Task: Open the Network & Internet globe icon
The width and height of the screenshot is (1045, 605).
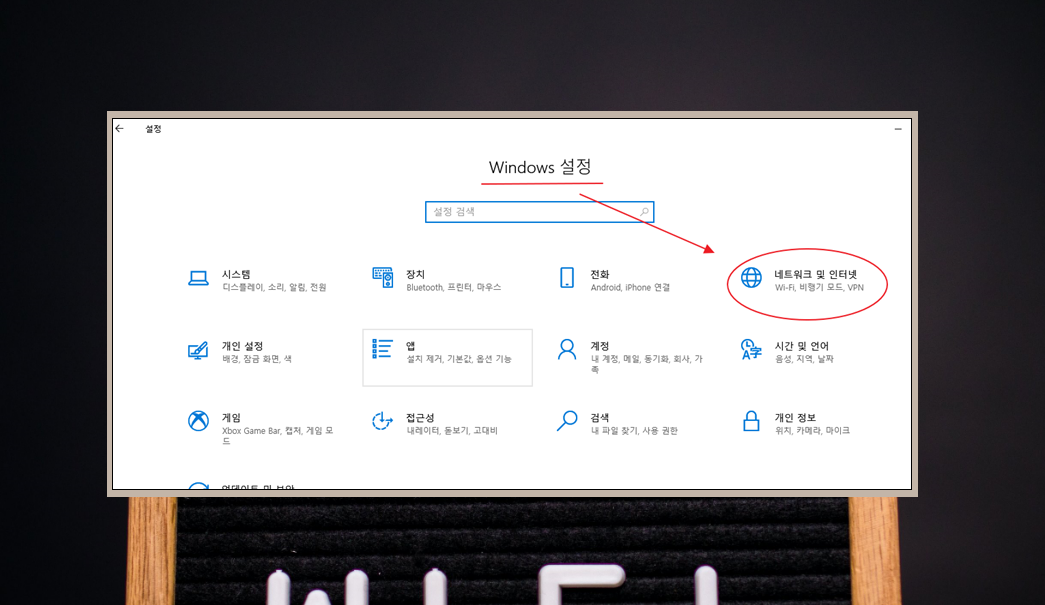Action: click(x=751, y=278)
